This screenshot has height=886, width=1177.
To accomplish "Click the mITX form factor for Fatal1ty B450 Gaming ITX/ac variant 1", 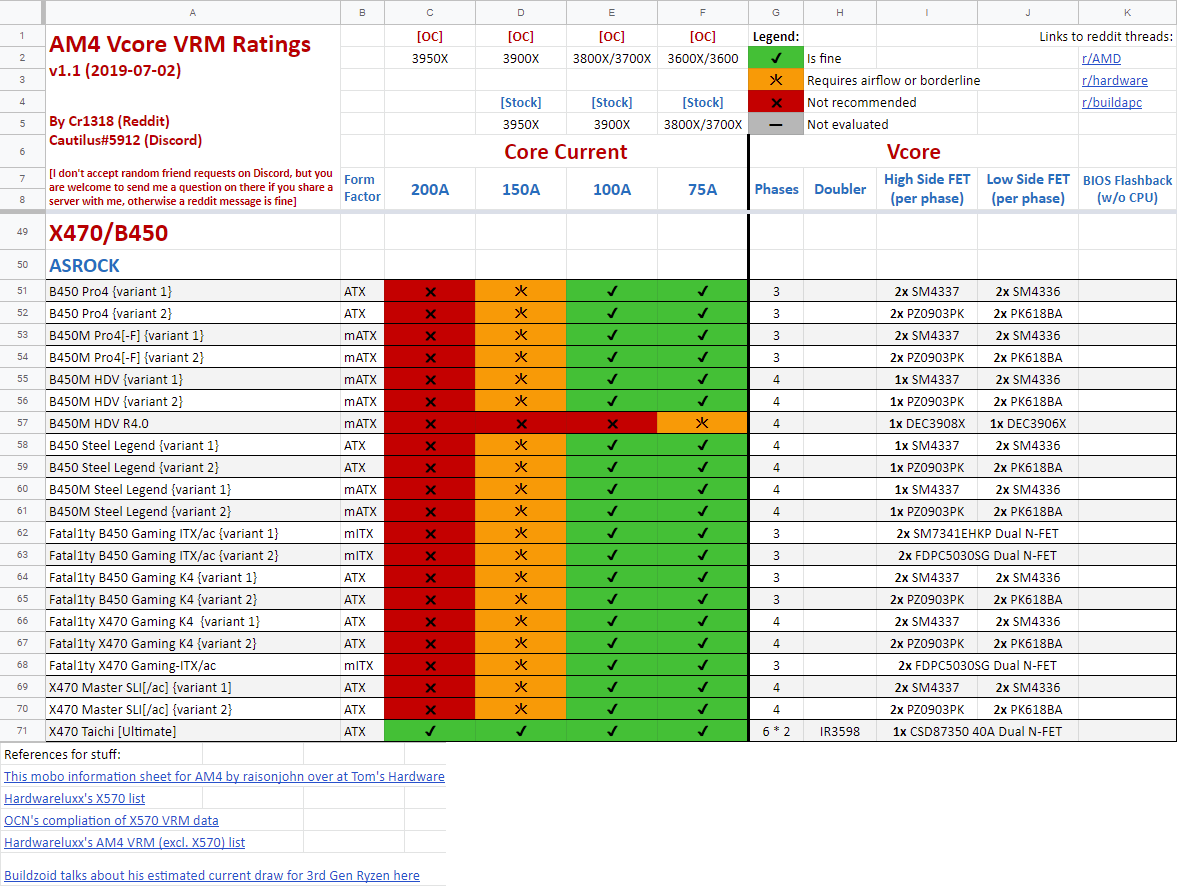I will (x=362, y=533).
